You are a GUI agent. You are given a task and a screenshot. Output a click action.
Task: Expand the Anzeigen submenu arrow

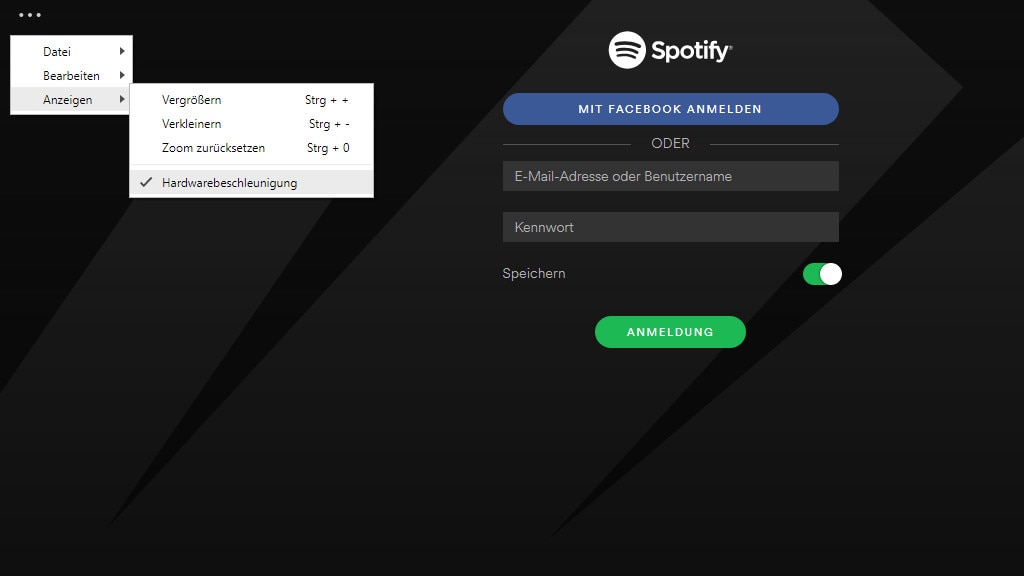pos(122,99)
